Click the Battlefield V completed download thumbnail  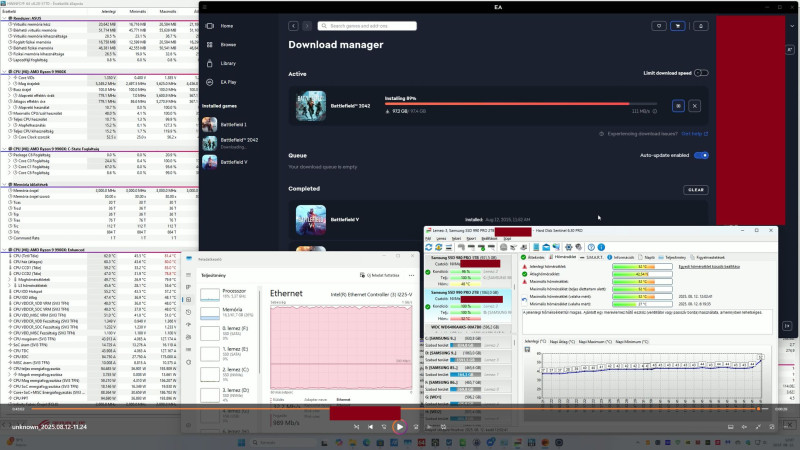pos(311,220)
